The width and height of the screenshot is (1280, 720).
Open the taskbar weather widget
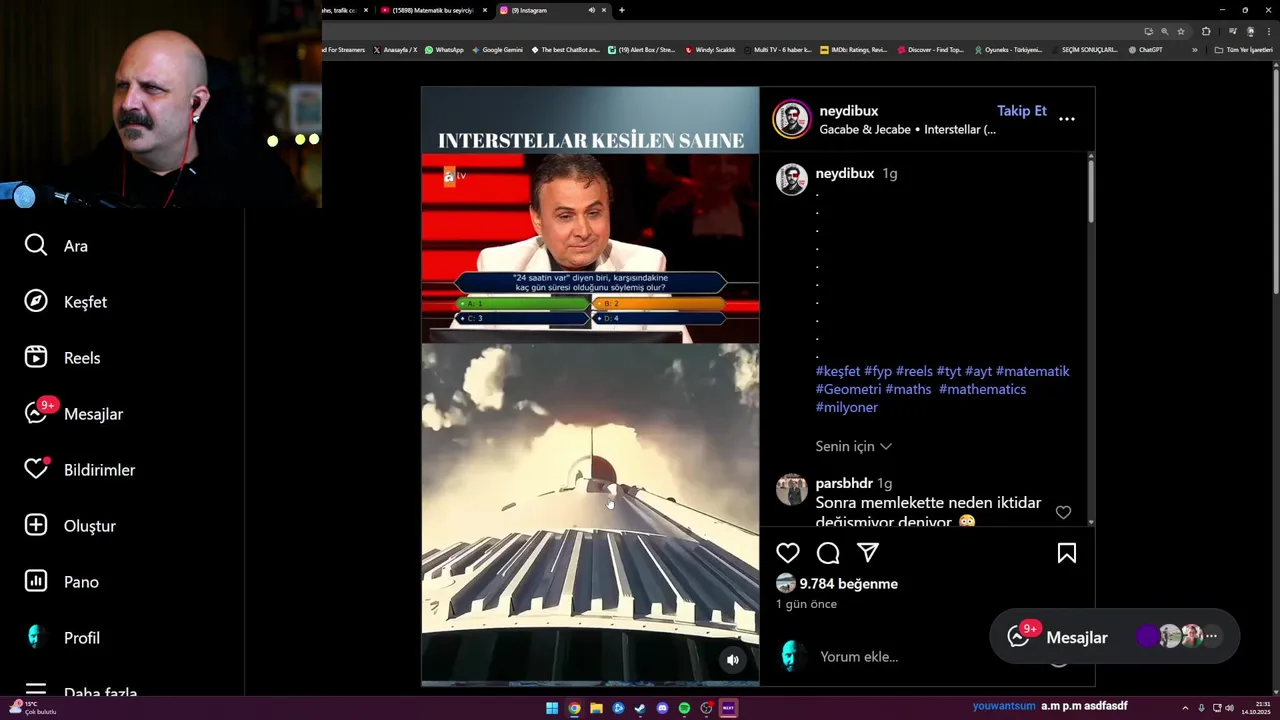coord(32,708)
